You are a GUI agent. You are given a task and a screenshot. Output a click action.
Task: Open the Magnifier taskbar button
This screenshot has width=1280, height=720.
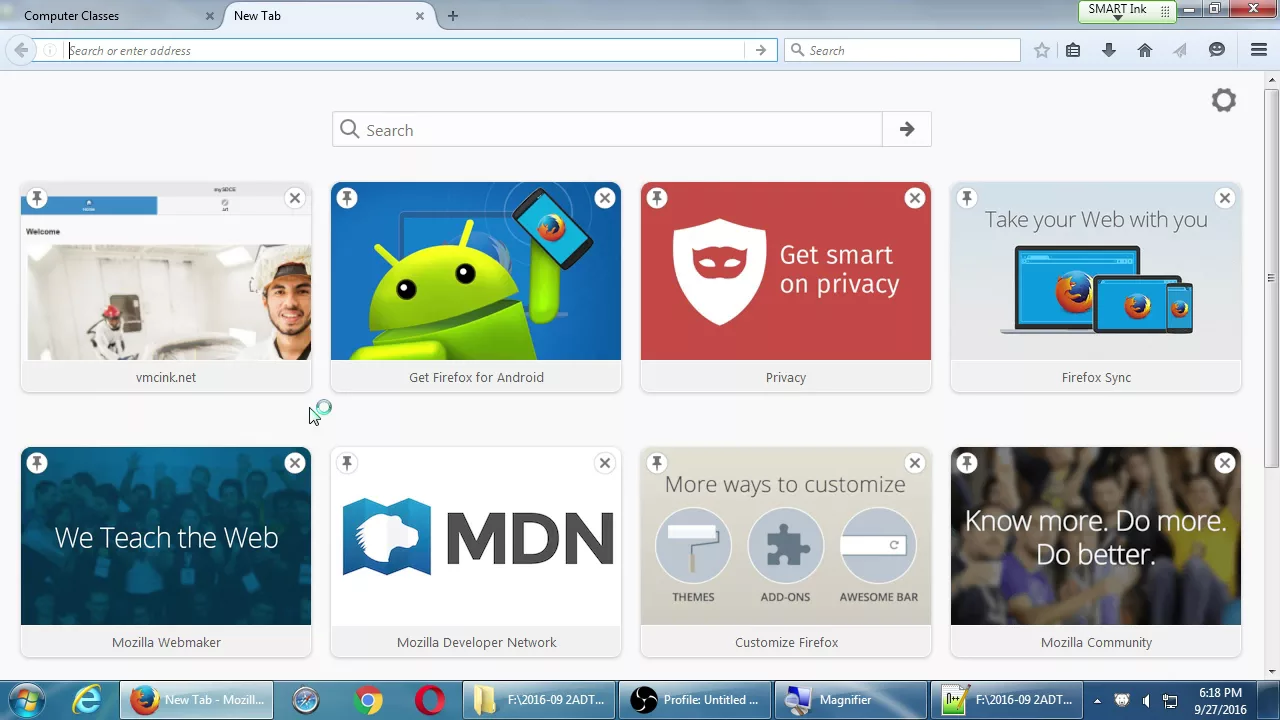tap(851, 700)
